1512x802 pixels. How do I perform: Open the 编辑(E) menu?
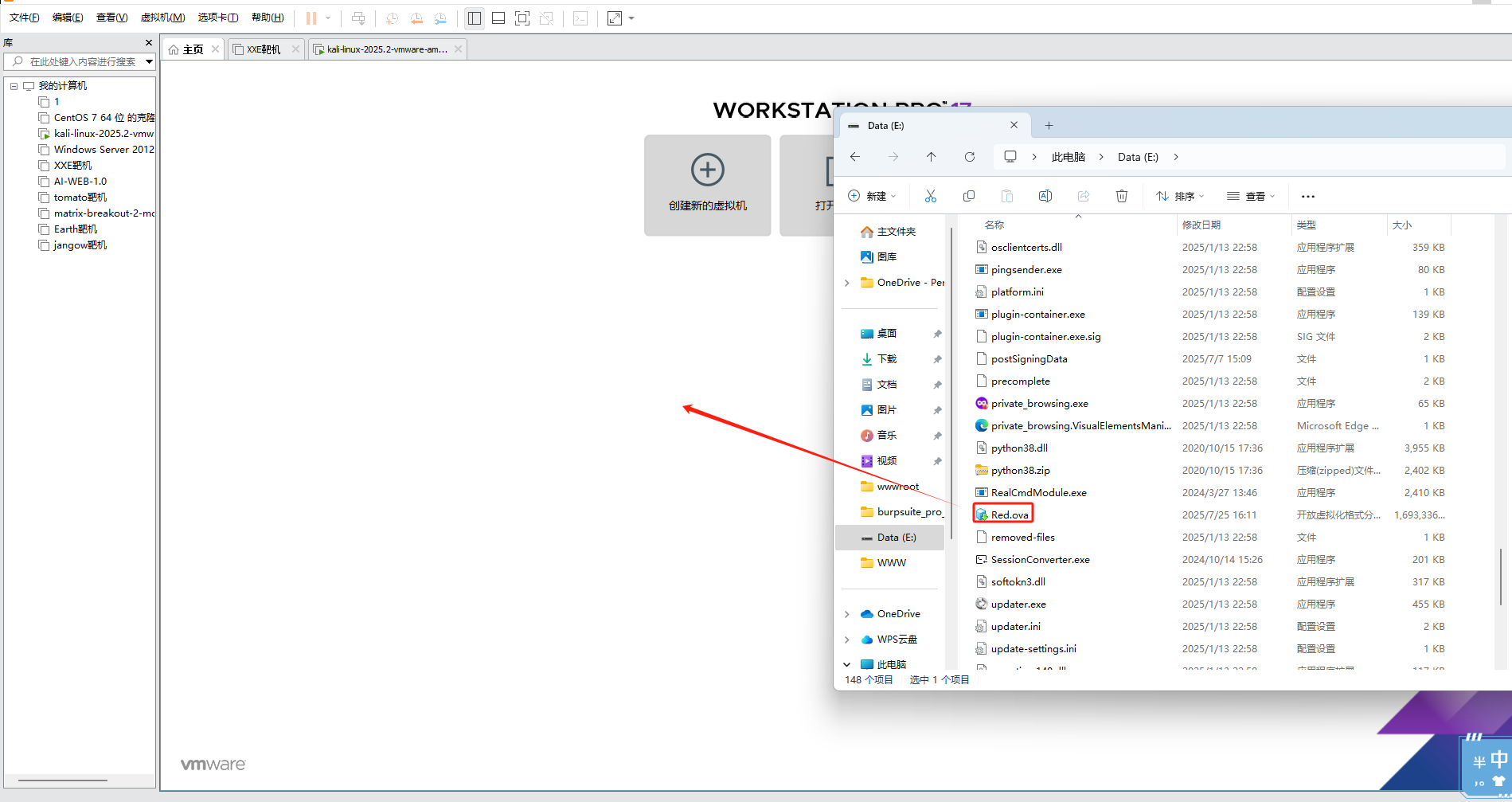[x=68, y=18]
